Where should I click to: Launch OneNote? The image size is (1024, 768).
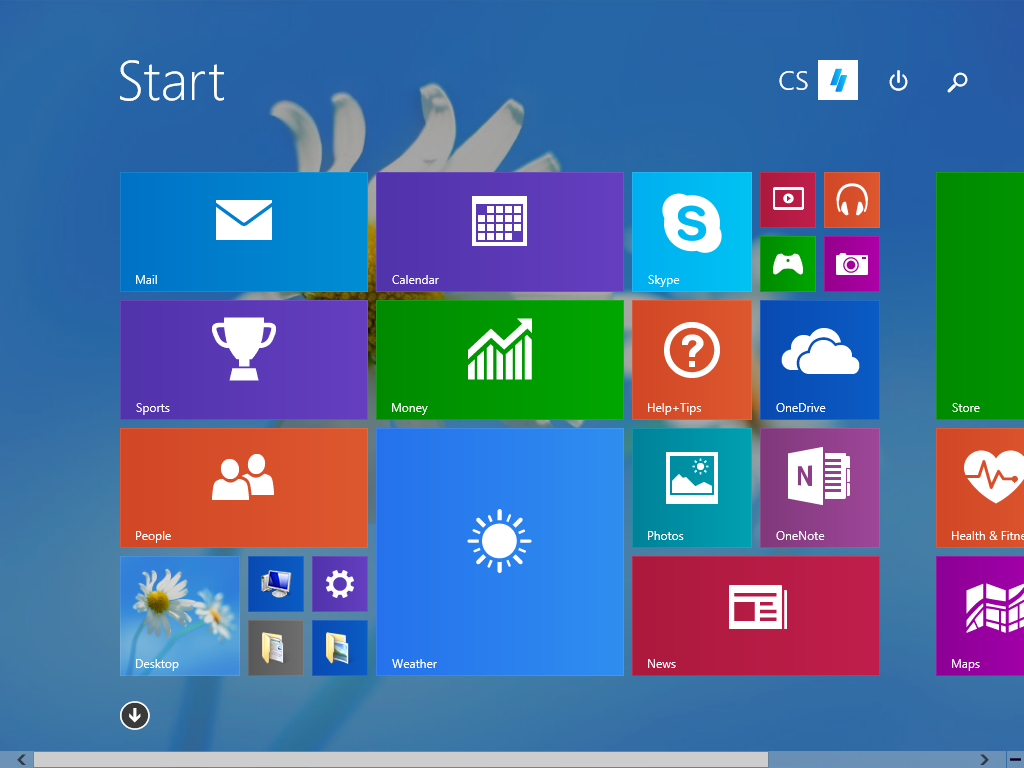tap(819, 487)
